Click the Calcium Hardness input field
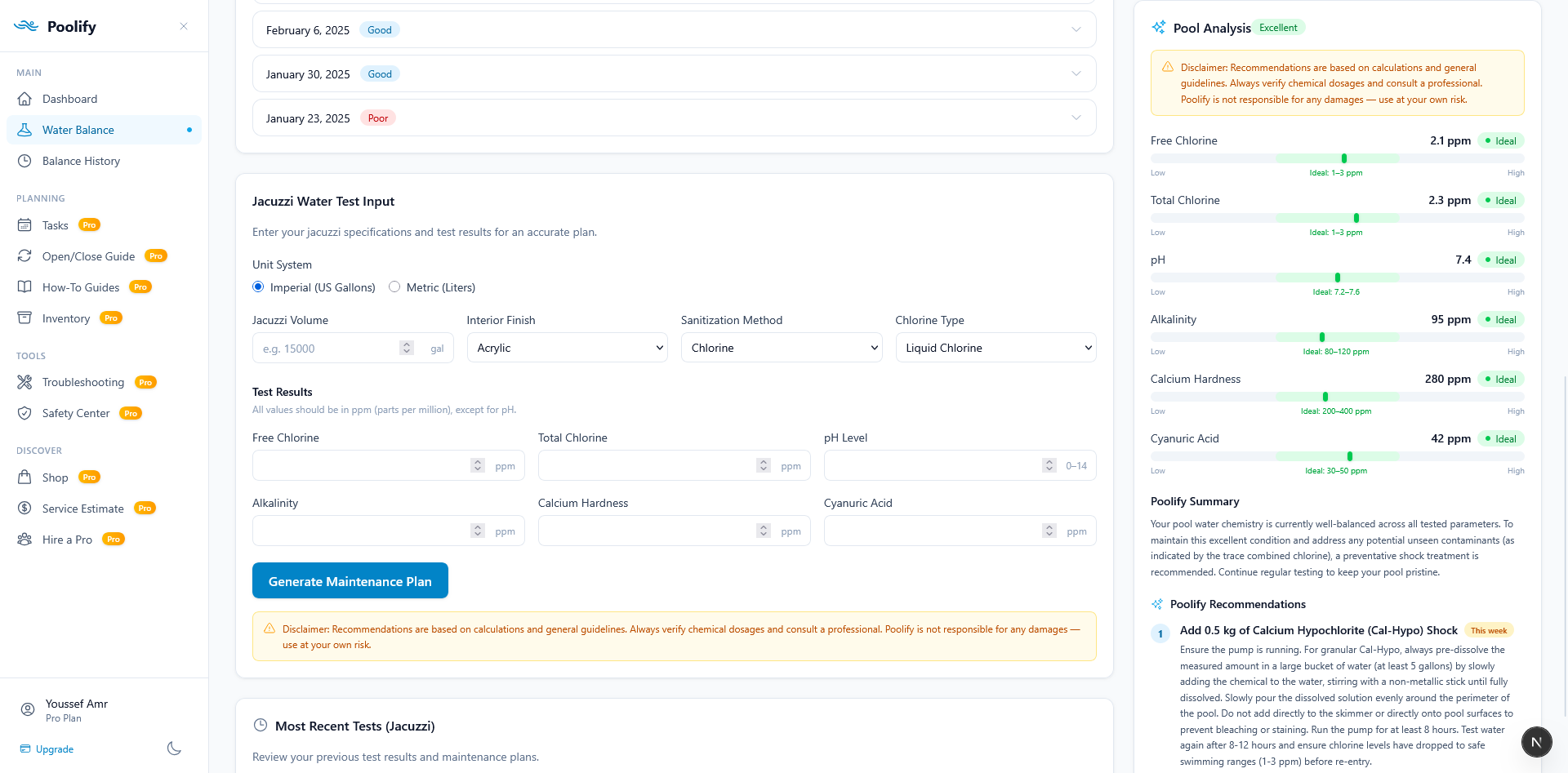1568x773 pixels. tap(675, 531)
